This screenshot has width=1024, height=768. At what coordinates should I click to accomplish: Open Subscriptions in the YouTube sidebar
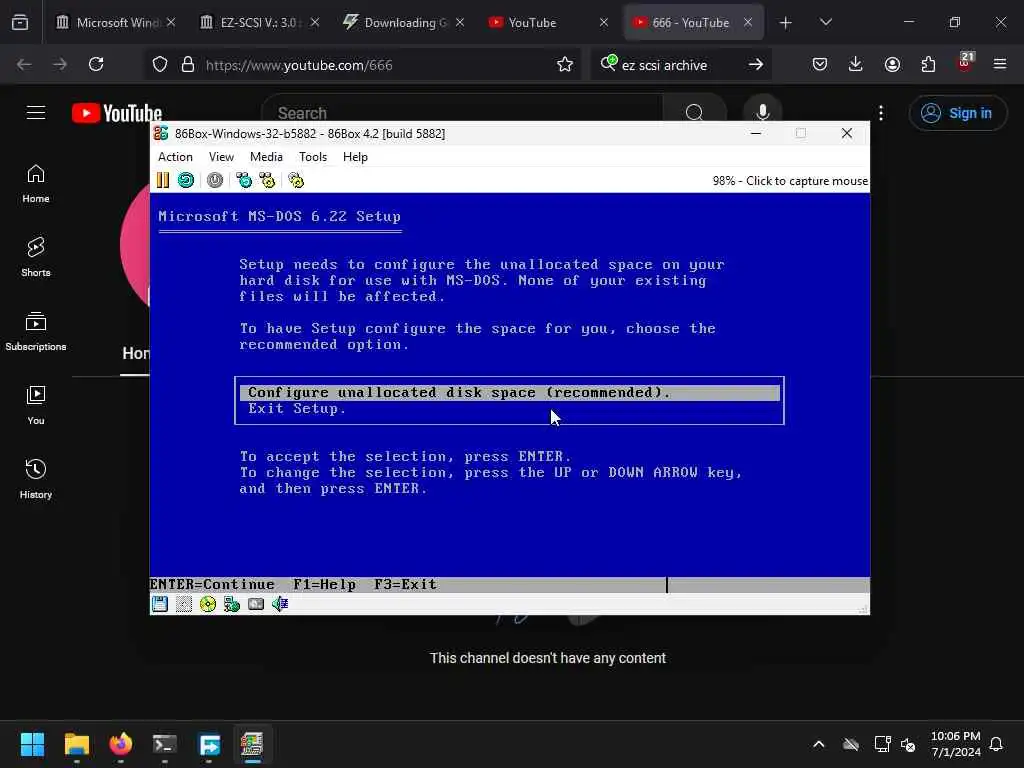pos(36,331)
